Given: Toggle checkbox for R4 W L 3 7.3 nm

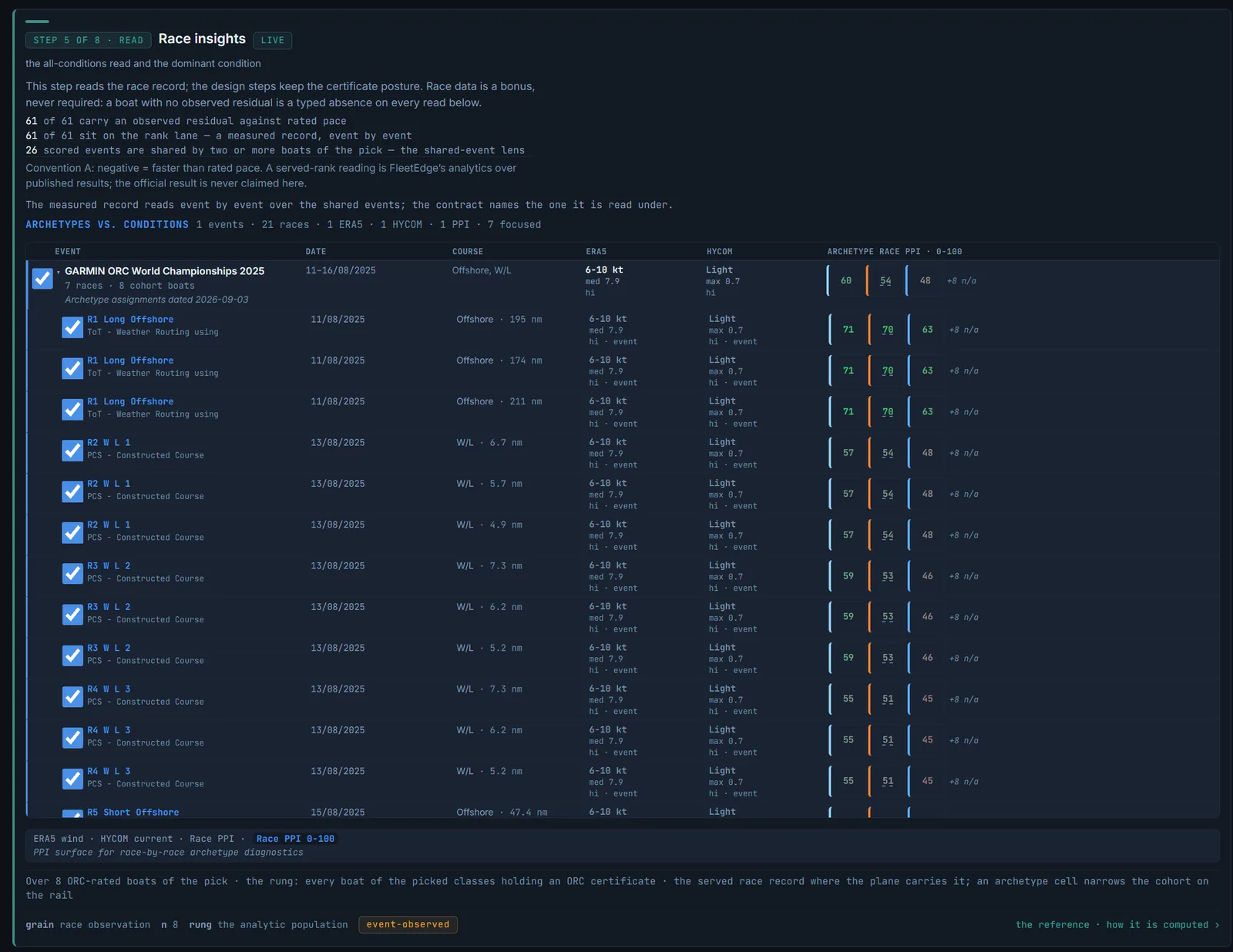Looking at the screenshot, I should pyautogui.click(x=72, y=697).
